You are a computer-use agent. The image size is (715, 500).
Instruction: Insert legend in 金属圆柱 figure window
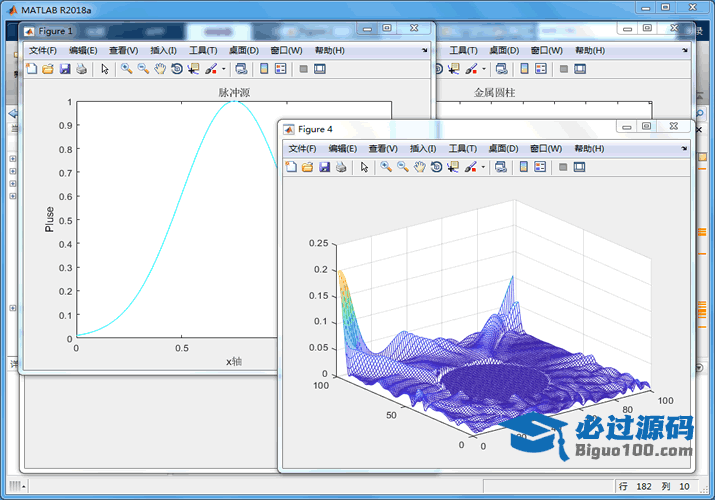541,69
